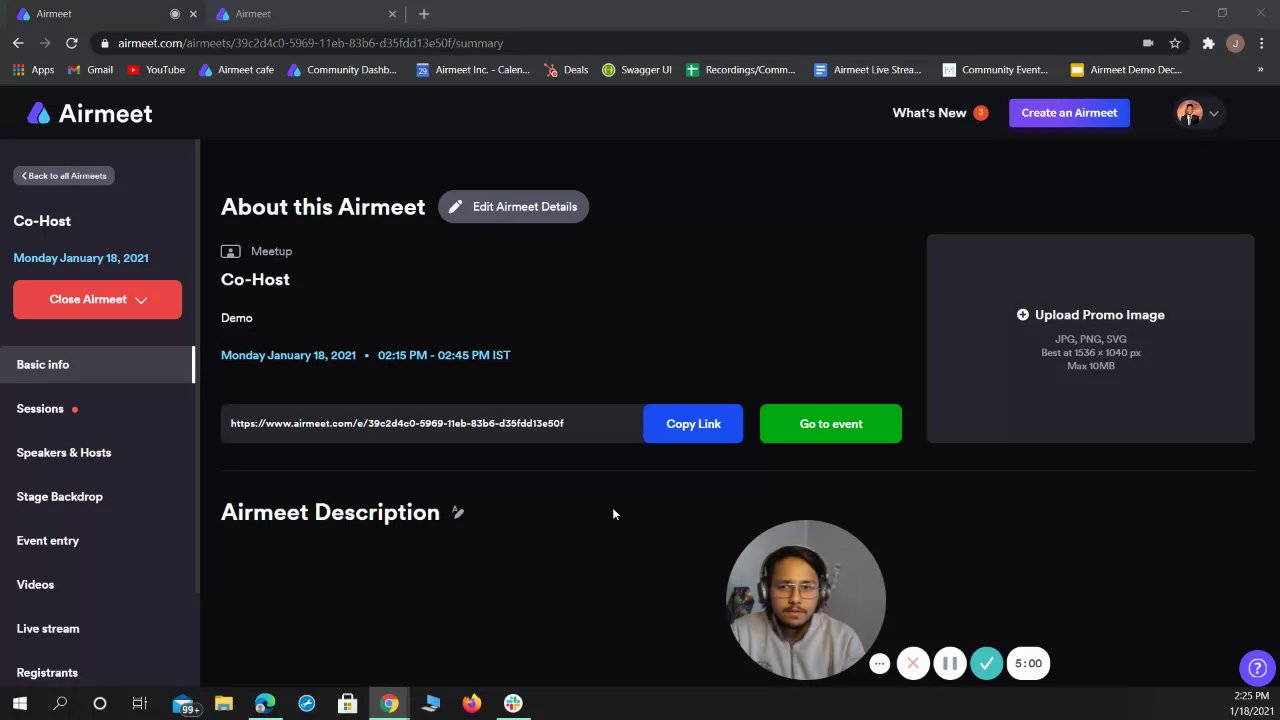
Task: Click the pencil icon beside Airmeet Description
Action: (x=457, y=512)
